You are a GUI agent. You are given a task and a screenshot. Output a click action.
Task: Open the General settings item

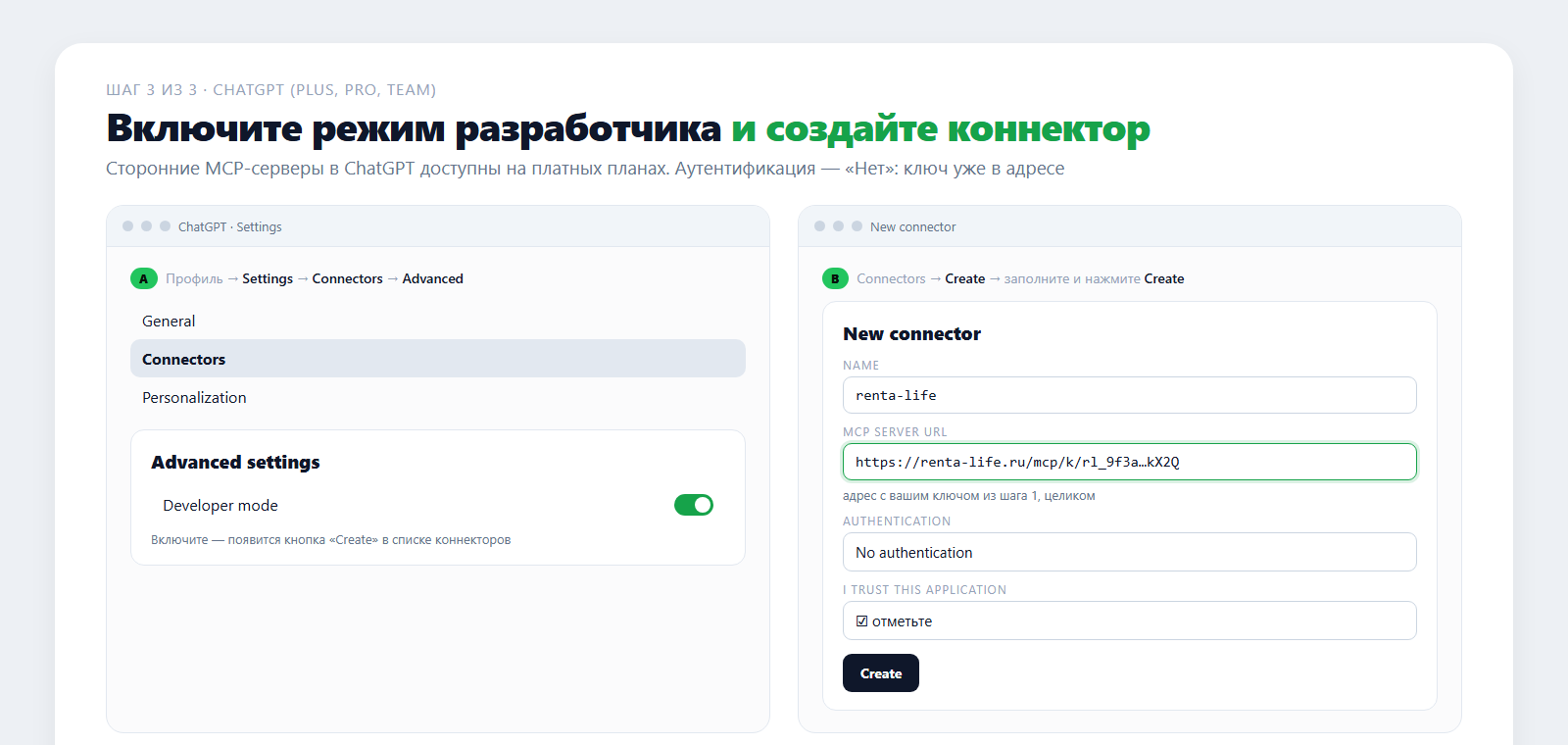coord(438,321)
